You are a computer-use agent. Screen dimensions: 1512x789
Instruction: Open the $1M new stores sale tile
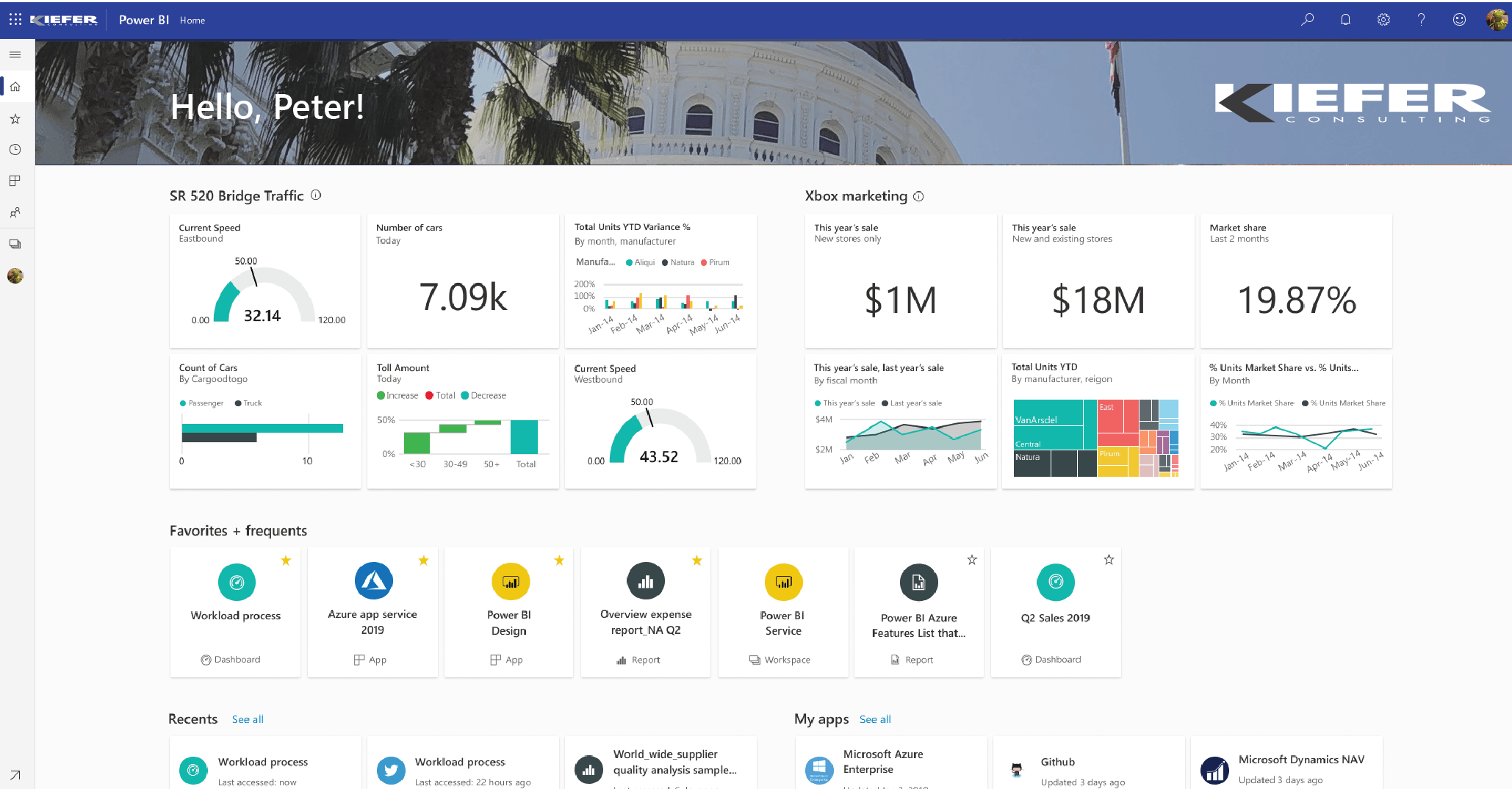(901, 281)
